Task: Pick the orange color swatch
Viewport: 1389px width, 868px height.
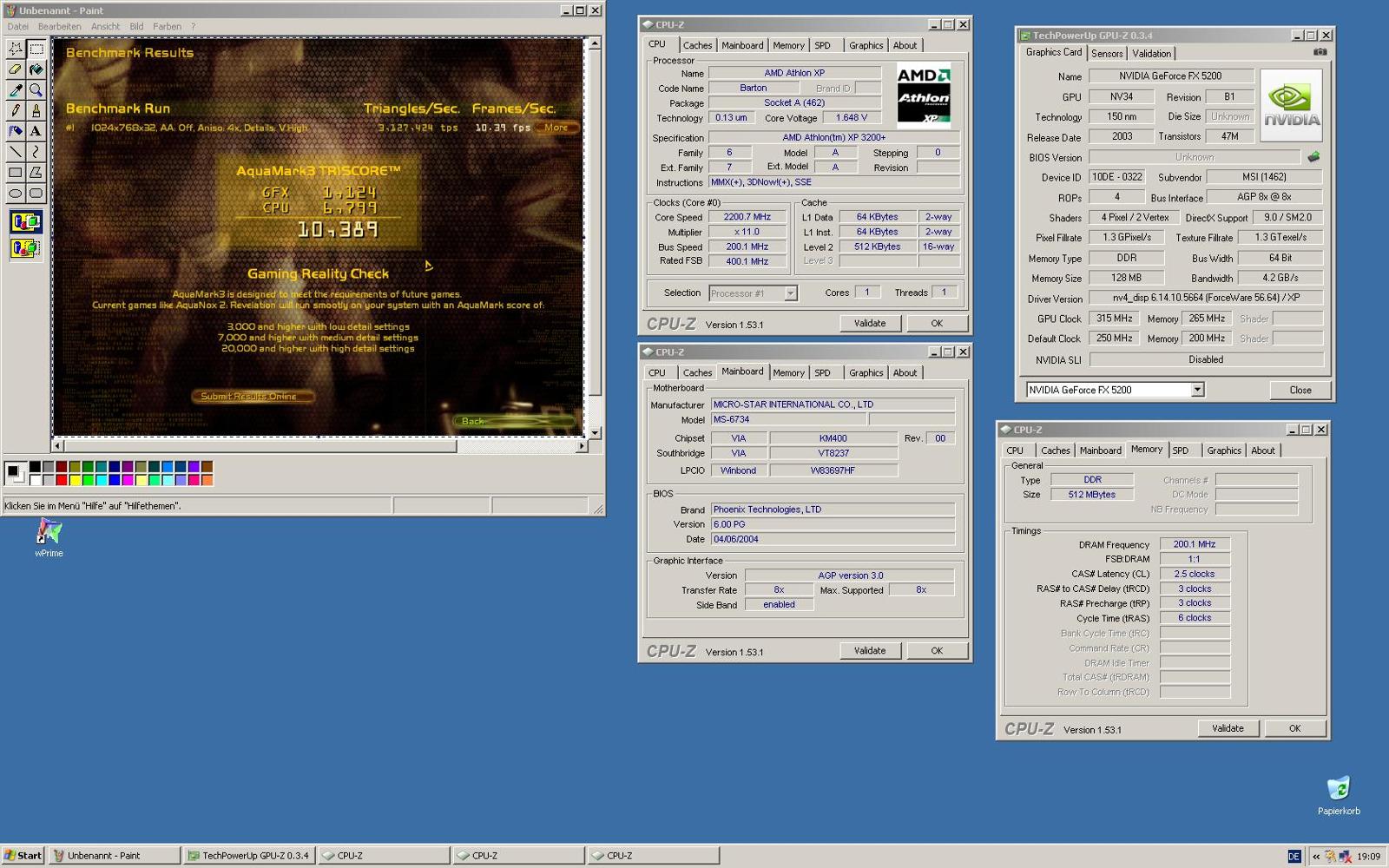Action: click(x=207, y=480)
